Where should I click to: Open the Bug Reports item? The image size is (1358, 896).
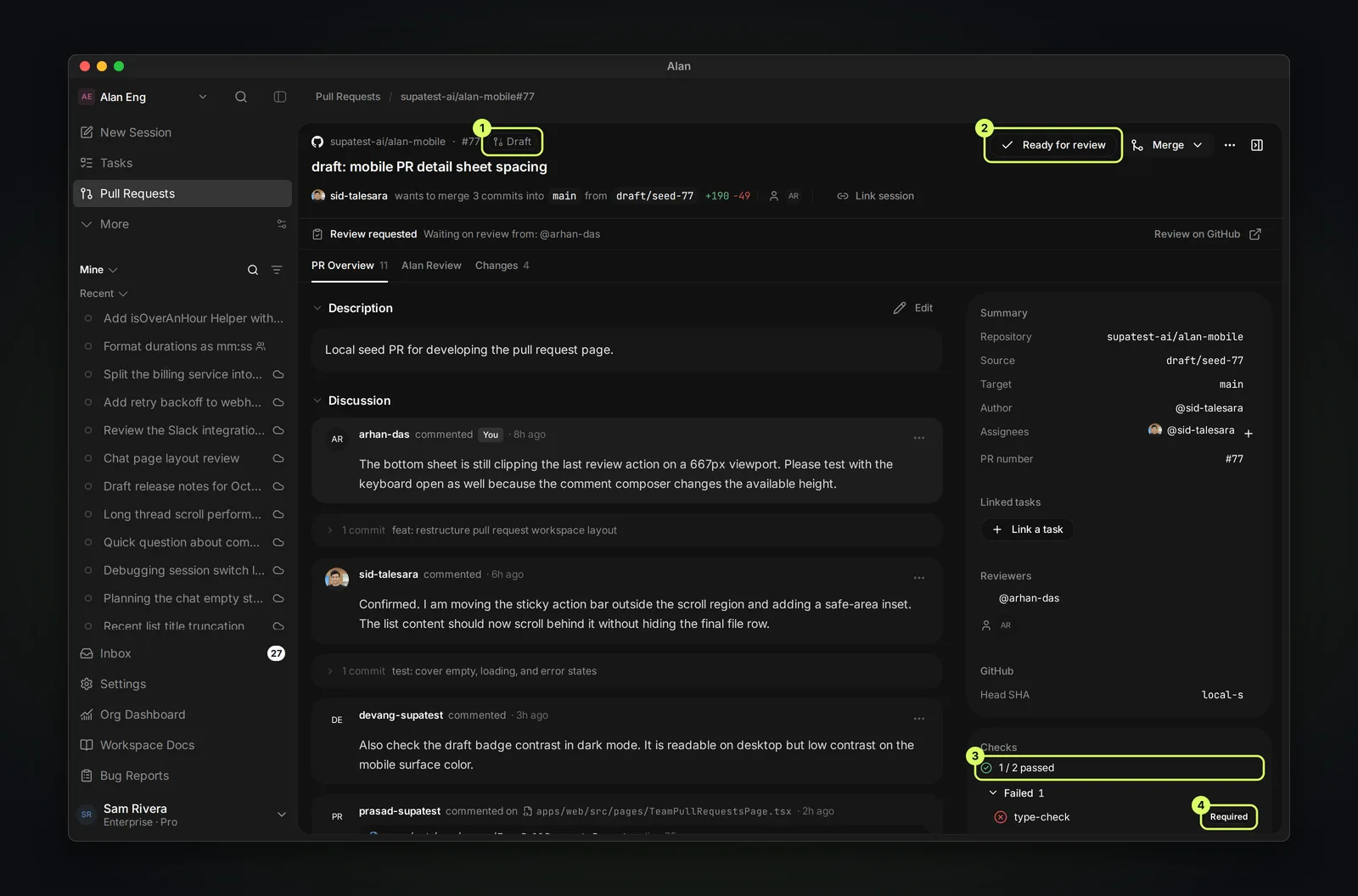[x=182, y=776]
